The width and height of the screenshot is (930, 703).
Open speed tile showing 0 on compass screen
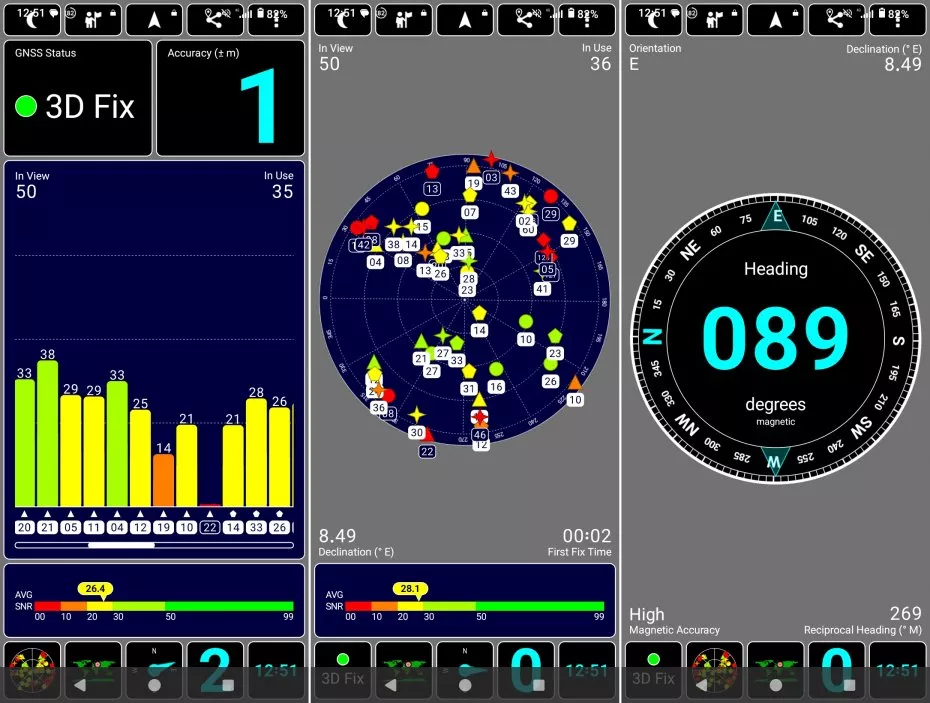[837, 670]
